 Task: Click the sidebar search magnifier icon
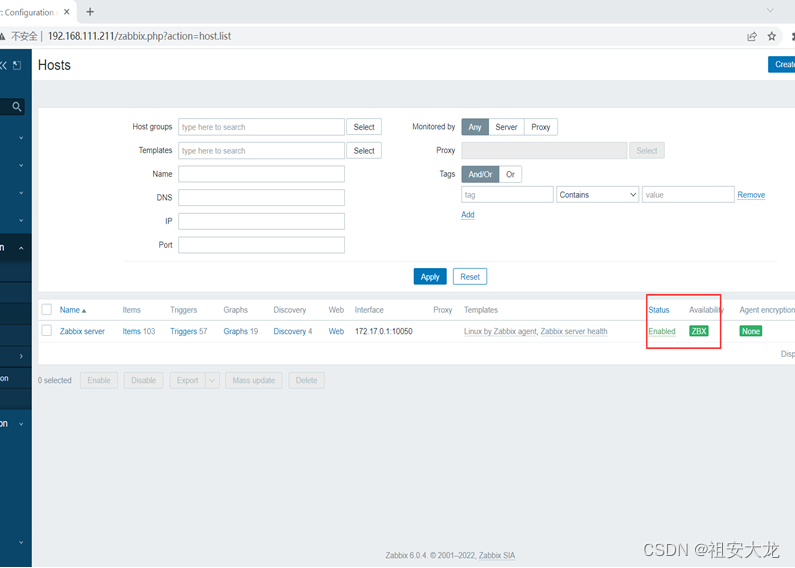(17, 106)
